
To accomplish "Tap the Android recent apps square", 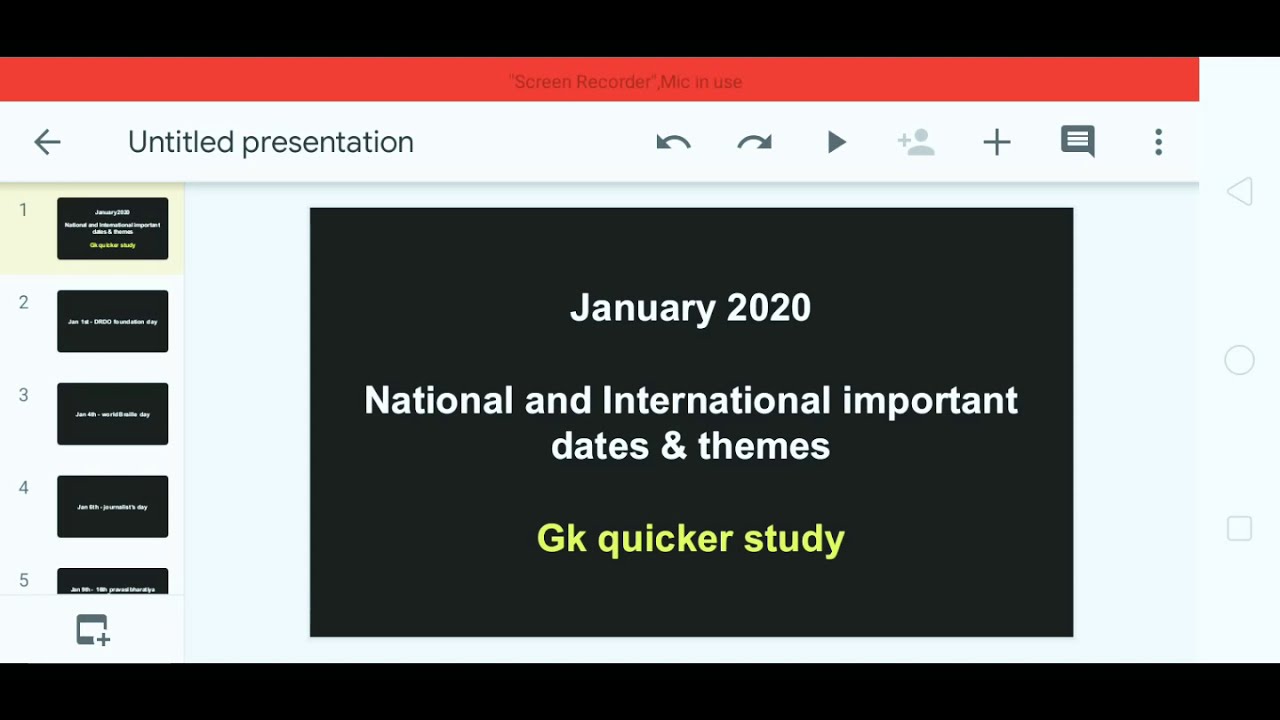I will pos(1240,529).
